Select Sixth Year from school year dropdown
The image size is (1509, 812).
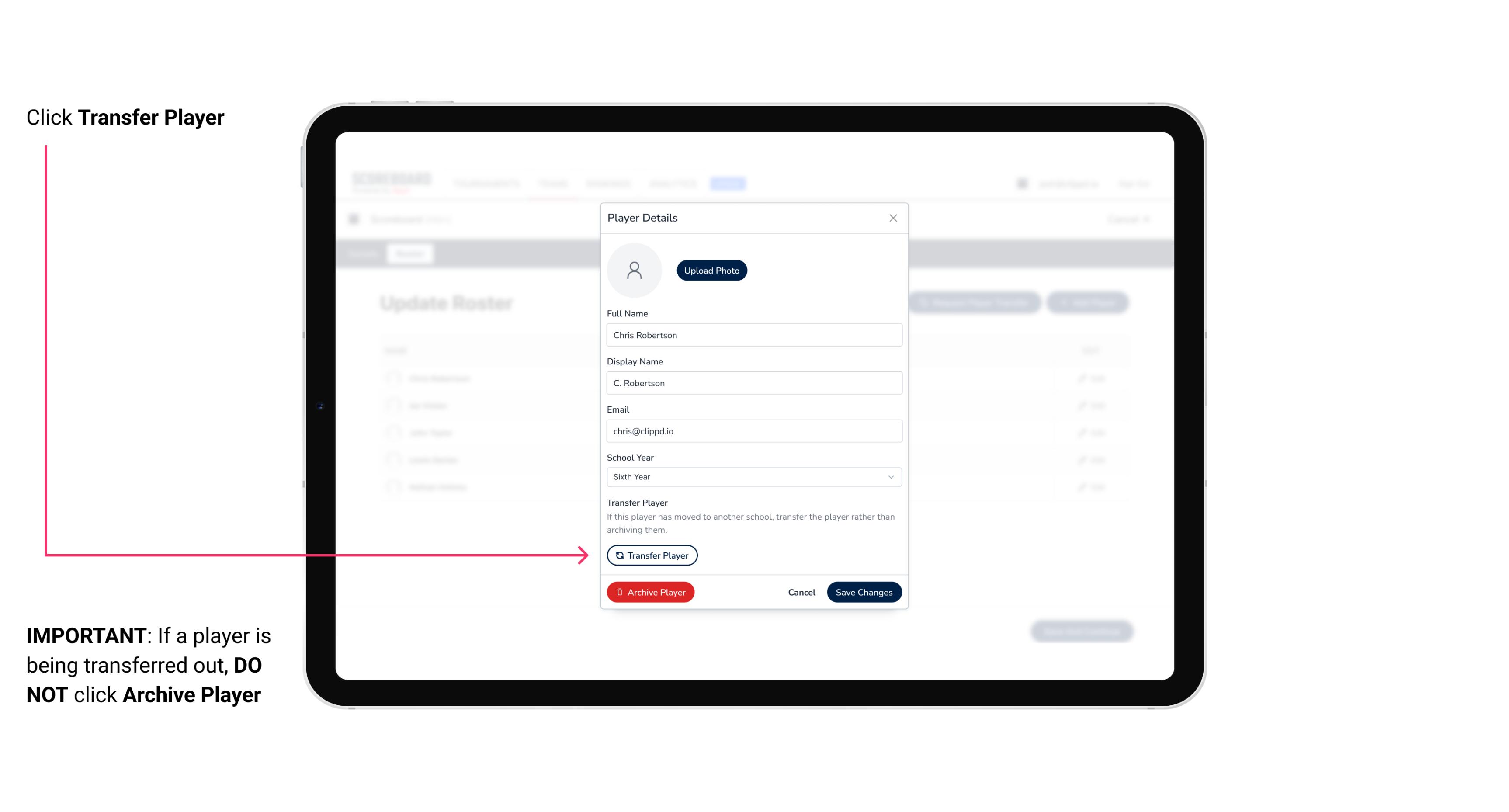(753, 476)
